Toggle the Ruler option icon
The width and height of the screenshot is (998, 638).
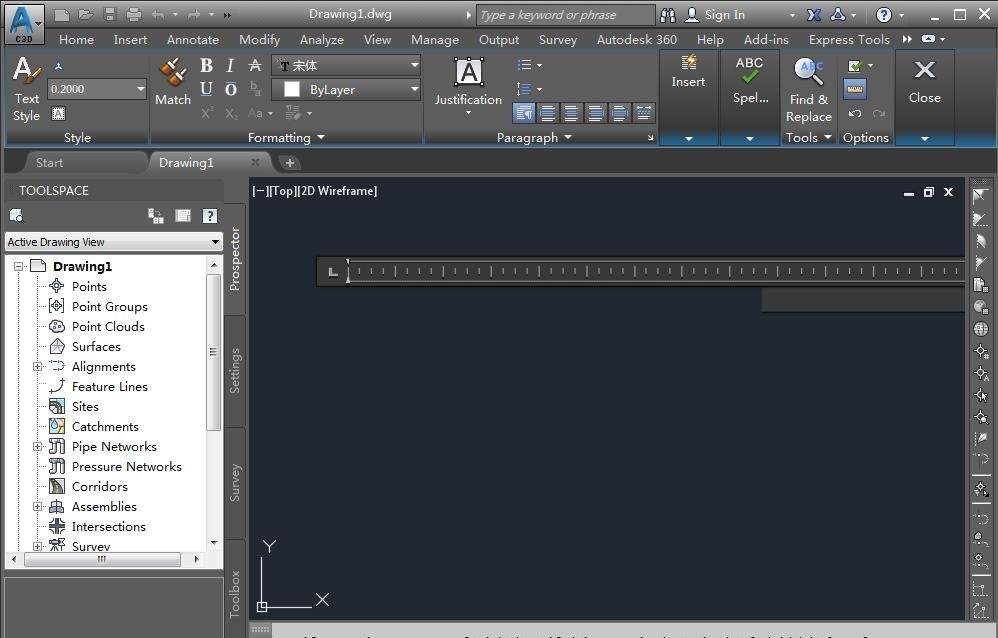pos(855,89)
